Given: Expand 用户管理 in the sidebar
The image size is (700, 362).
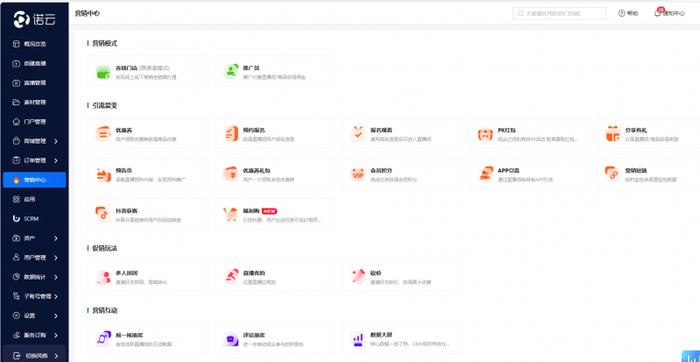Looking at the screenshot, I should 56,258.
